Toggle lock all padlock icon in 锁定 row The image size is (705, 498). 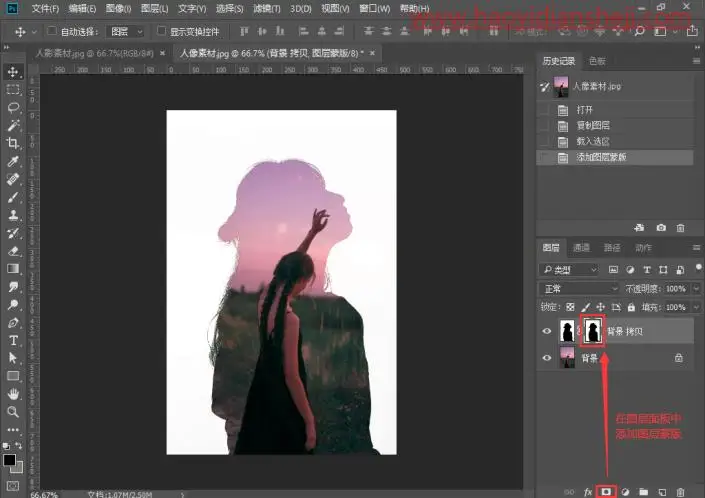tap(631, 307)
